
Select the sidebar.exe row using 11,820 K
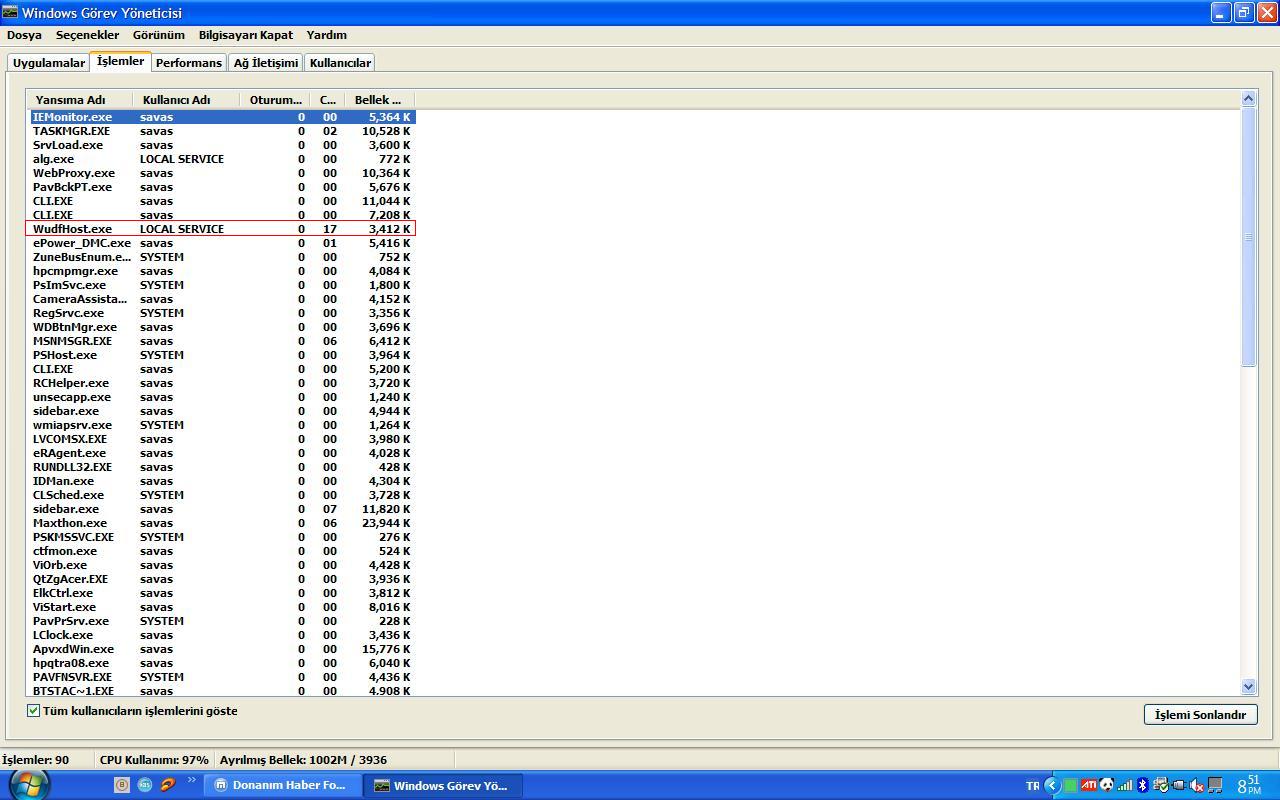(x=221, y=509)
